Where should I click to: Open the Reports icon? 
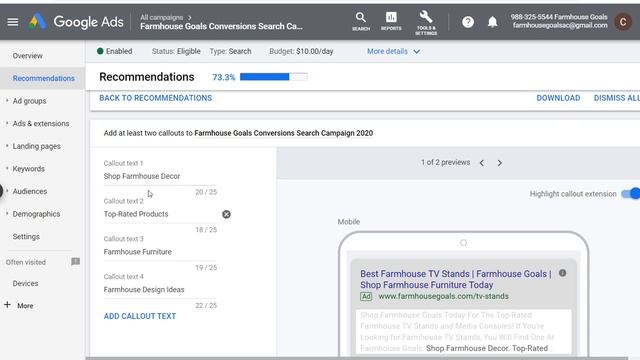coord(391,21)
